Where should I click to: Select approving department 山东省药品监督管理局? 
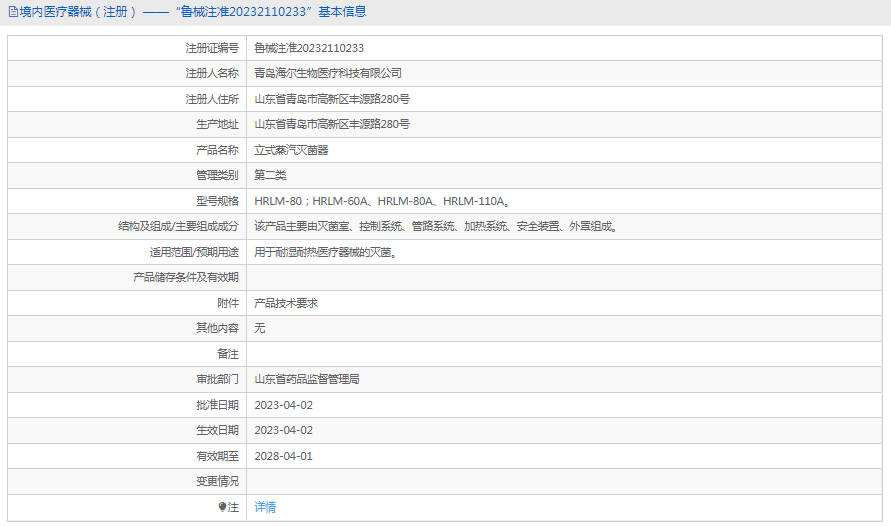pyautogui.click(x=307, y=379)
